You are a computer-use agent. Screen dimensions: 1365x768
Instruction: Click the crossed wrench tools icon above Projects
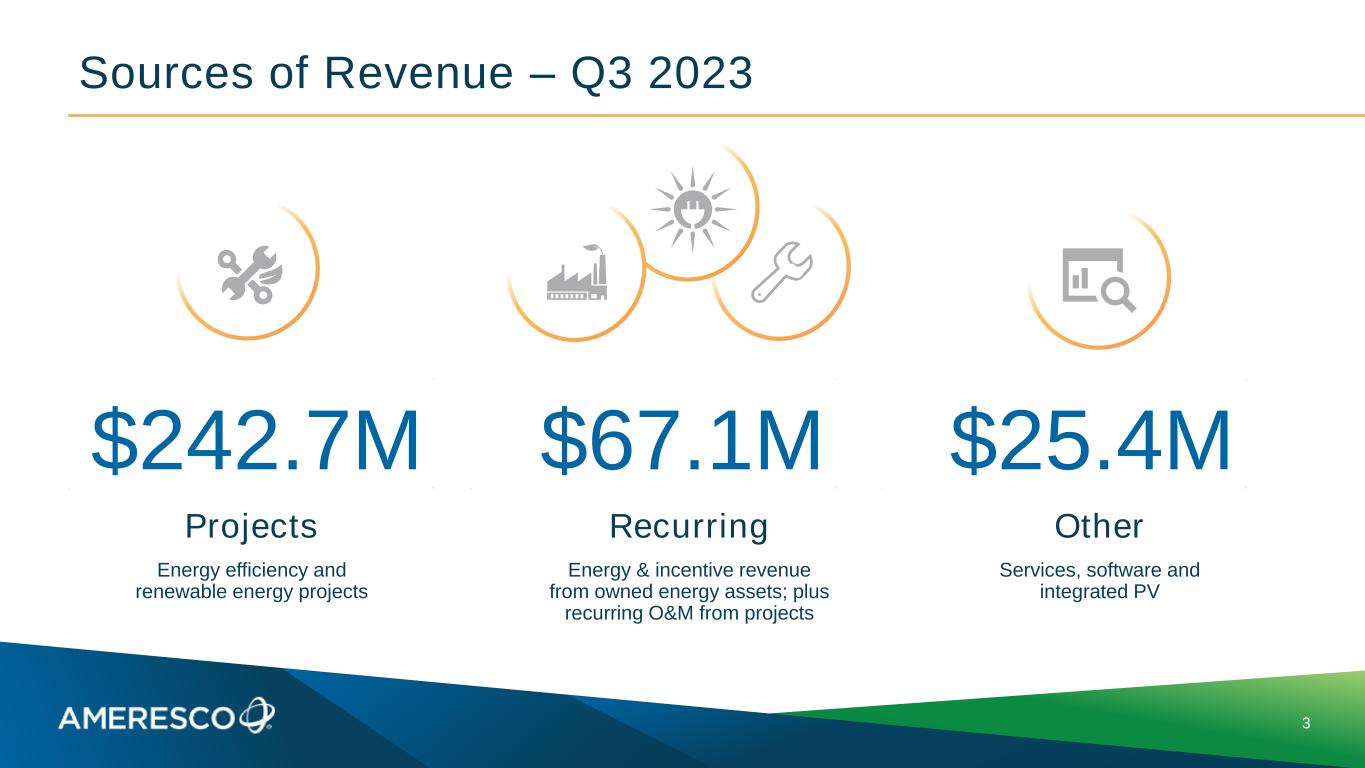pyautogui.click(x=251, y=275)
